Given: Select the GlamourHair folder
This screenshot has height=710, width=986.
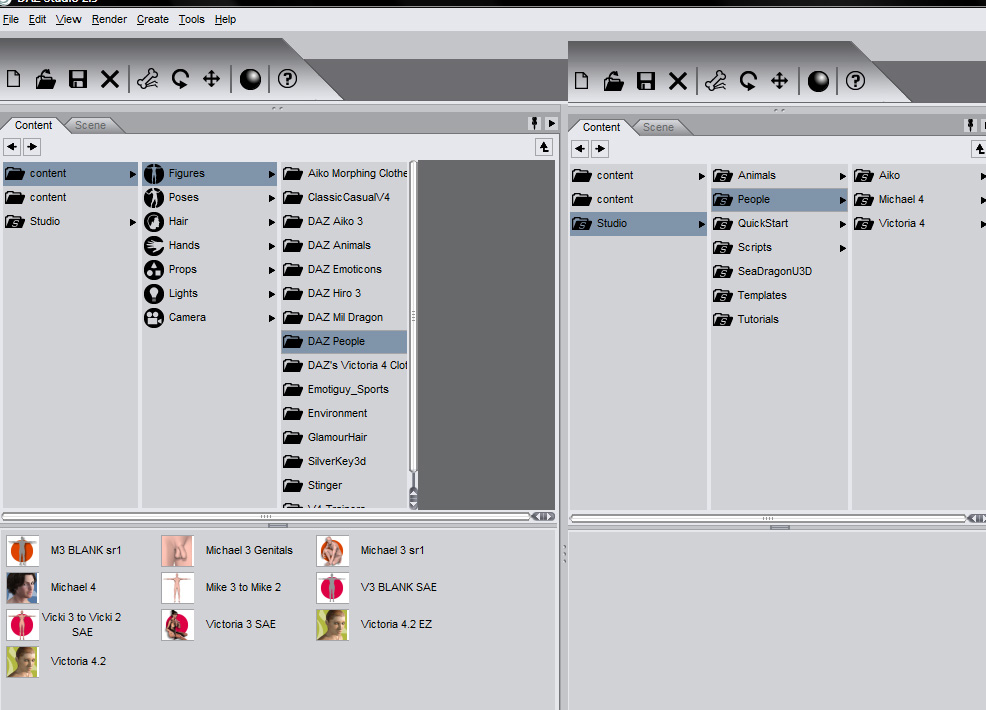Looking at the screenshot, I should (x=344, y=437).
